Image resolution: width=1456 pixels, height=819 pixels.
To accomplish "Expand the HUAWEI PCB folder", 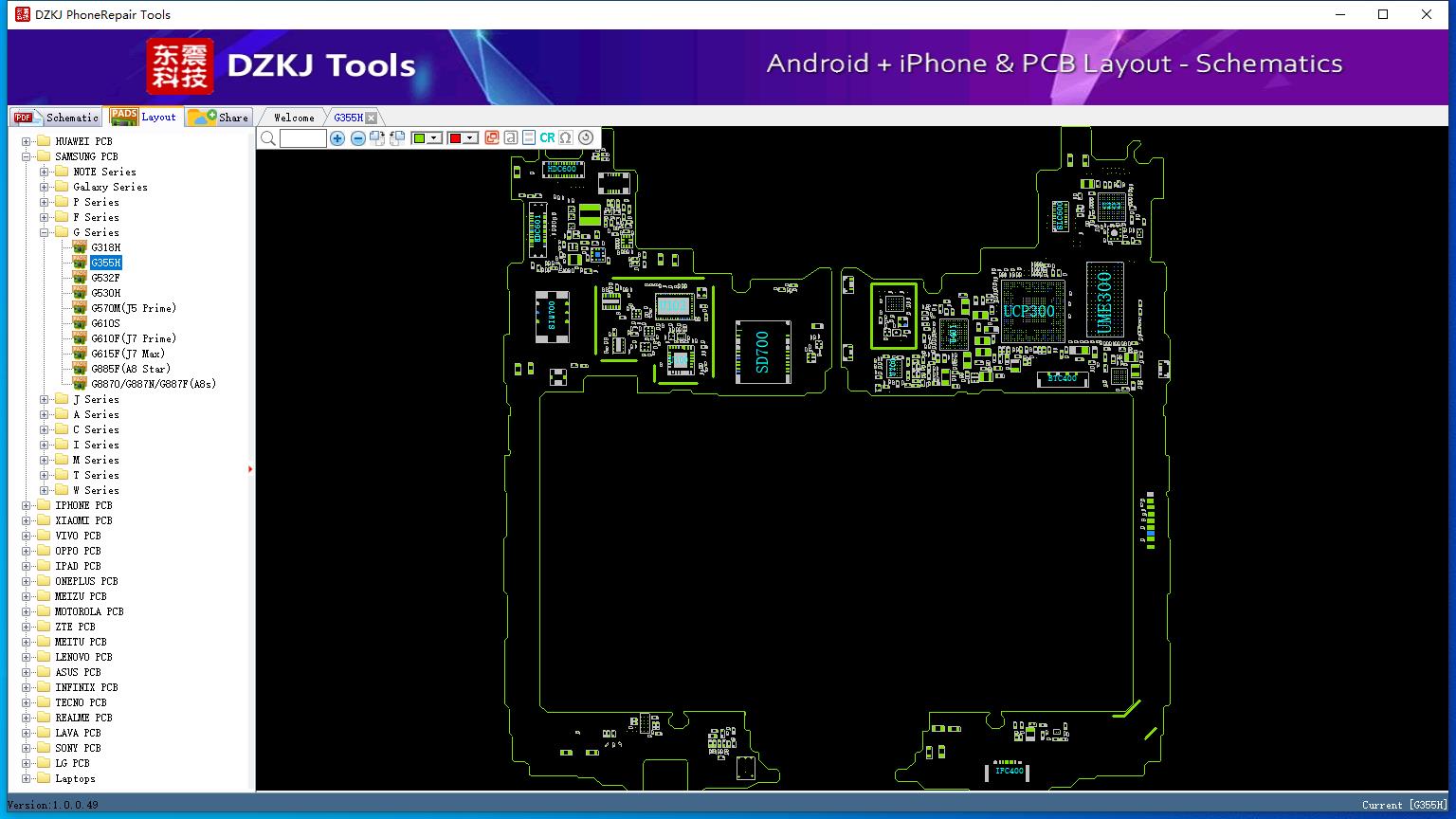I will click(27, 141).
